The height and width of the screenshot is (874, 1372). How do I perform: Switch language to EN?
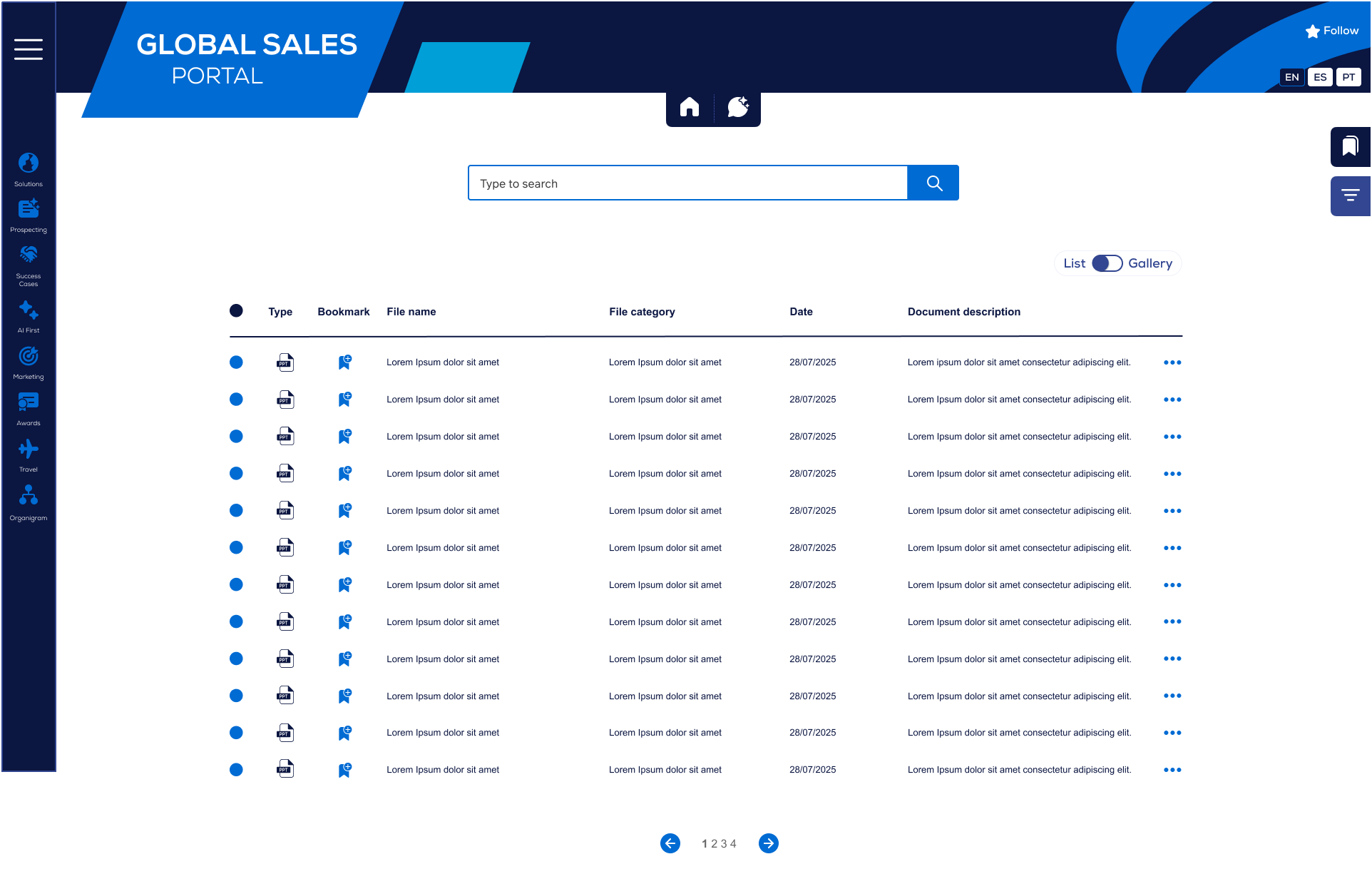click(1291, 77)
